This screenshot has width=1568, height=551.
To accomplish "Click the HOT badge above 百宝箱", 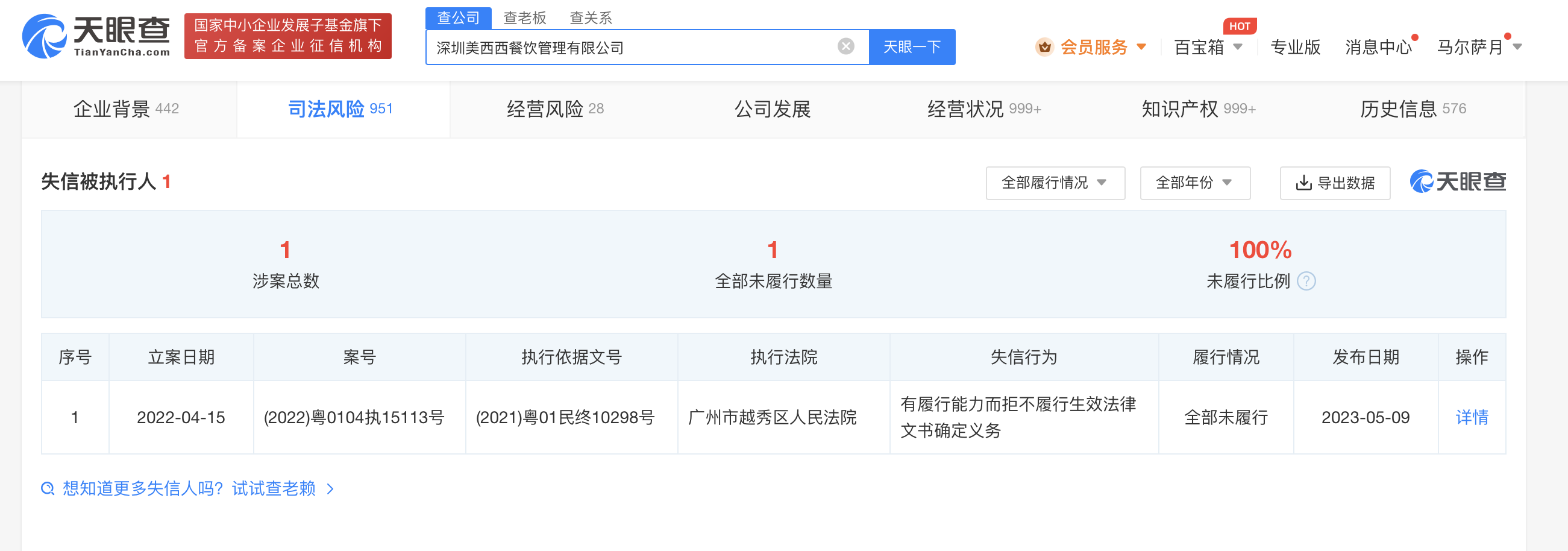I will pyautogui.click(x=1240, y=26).
